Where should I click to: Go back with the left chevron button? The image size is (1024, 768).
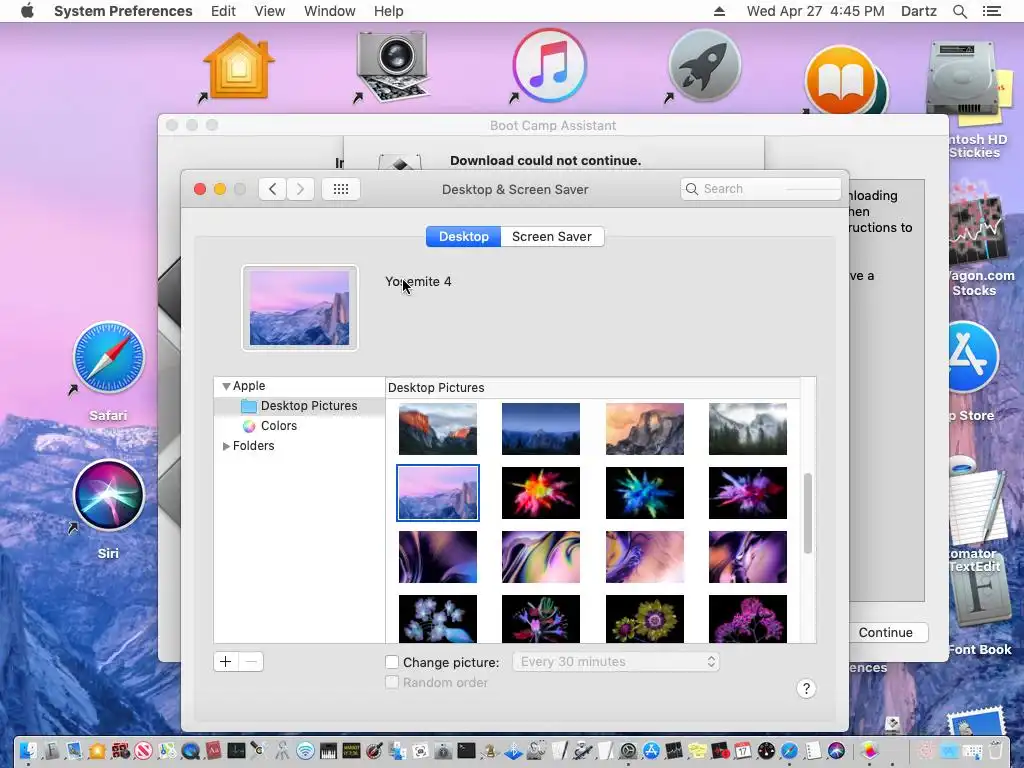click(272, 189)
